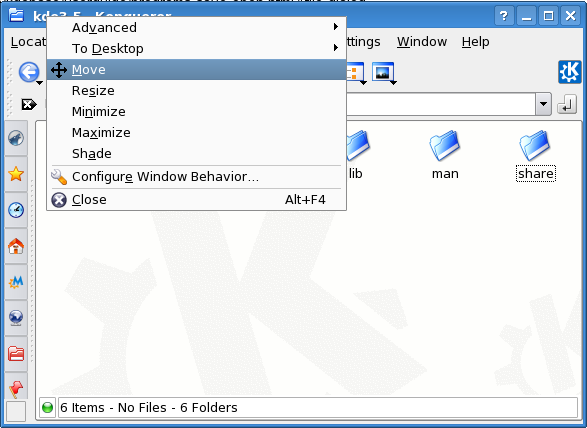Open the Advanced submenu
The width and height of the screenshot is (587, 428).
(196, 28)
